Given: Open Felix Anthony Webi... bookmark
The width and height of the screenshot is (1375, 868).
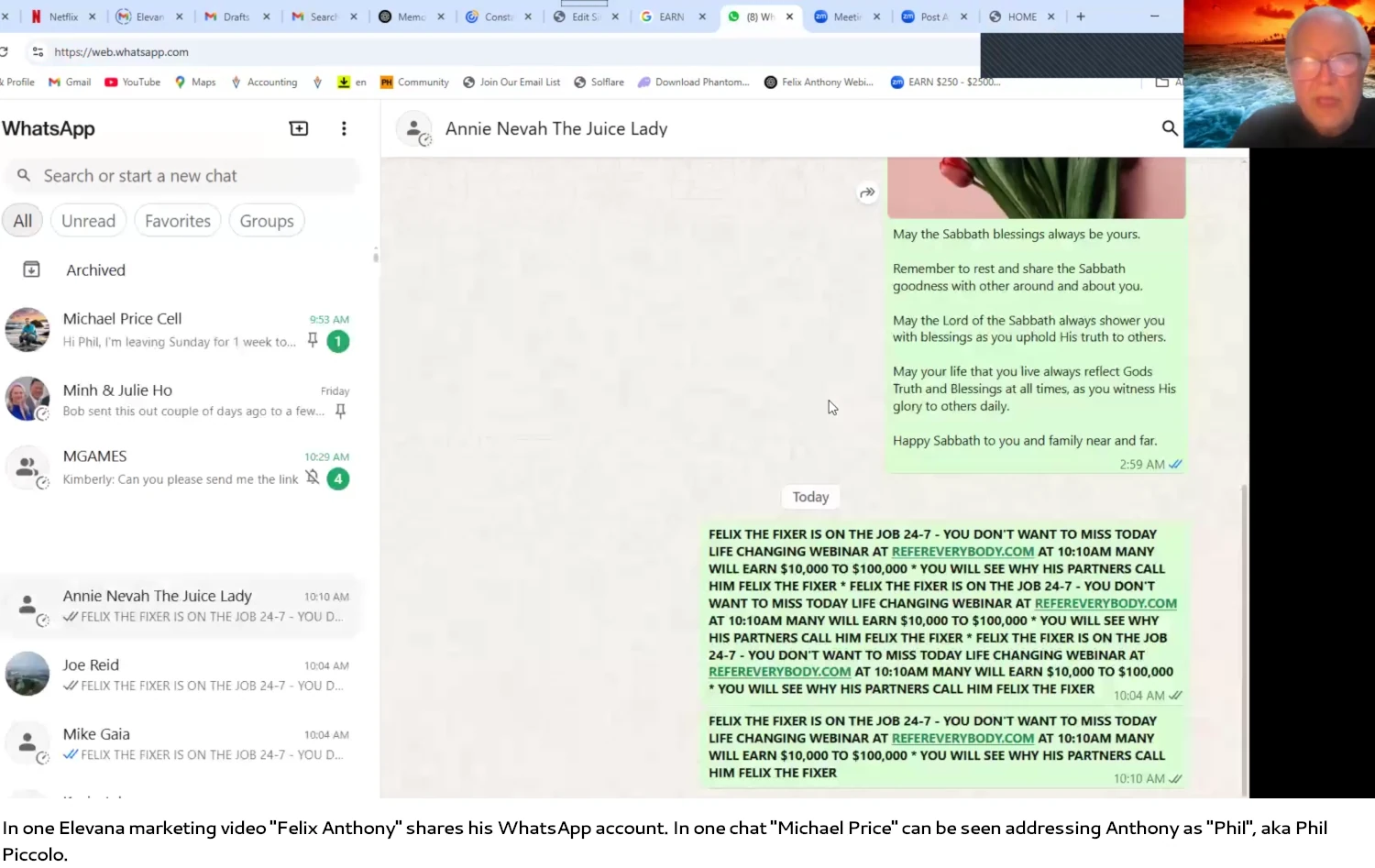Looking at the screenshot, I should pos(819,82).
